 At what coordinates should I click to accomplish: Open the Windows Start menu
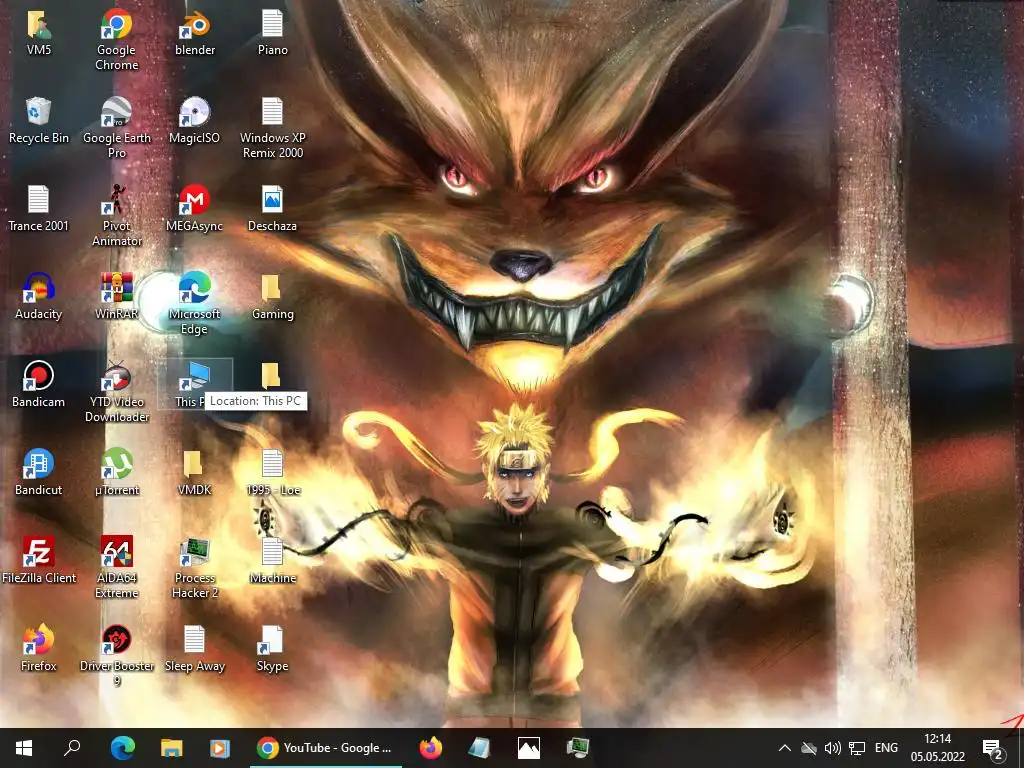pyautogui.click(x=24, y=748)
